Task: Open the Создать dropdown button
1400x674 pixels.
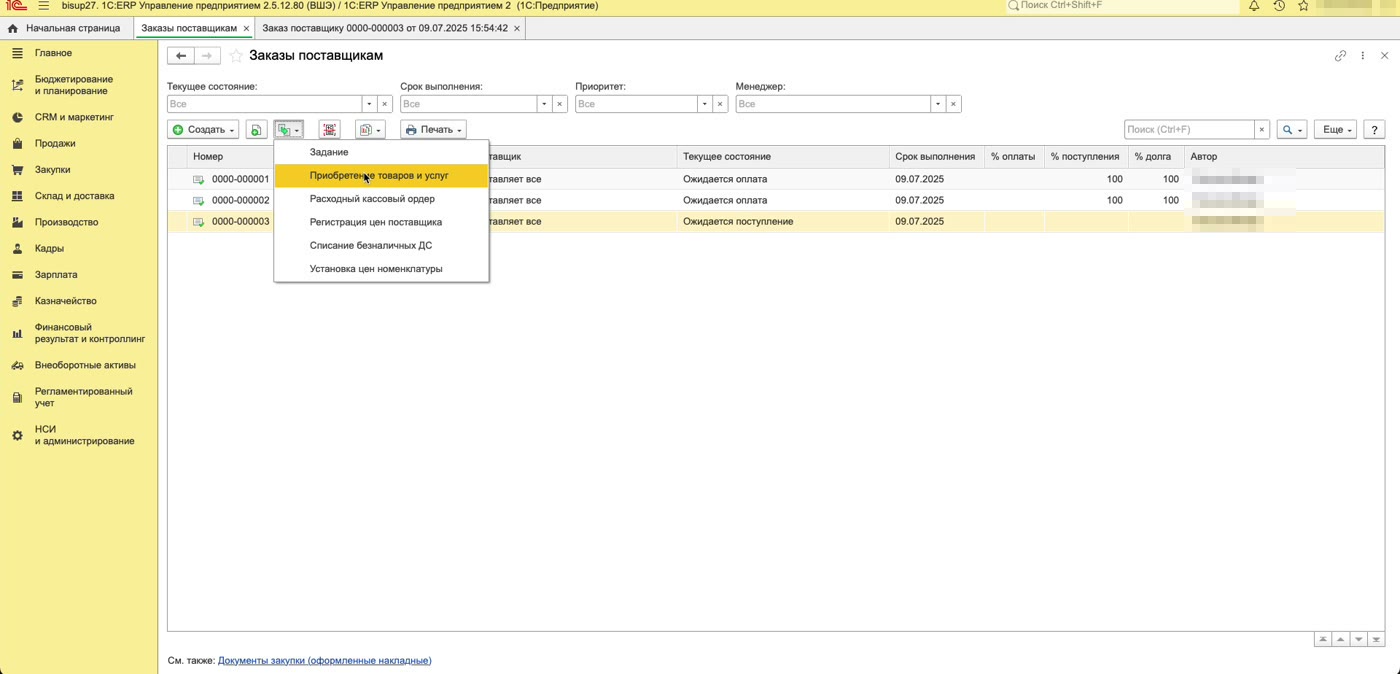Action: coord(203,130)
